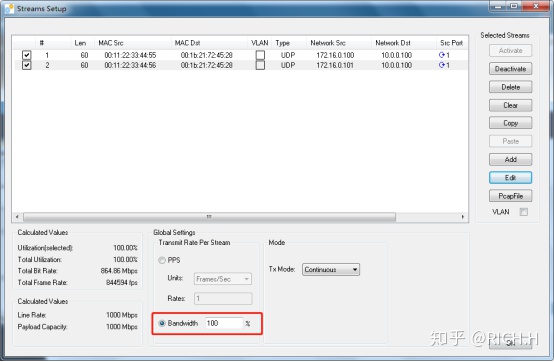This screenshot has width=554, height=362.
Task: Click the Src Port increment icon in row 2
Action: click(x=441, y=65)
